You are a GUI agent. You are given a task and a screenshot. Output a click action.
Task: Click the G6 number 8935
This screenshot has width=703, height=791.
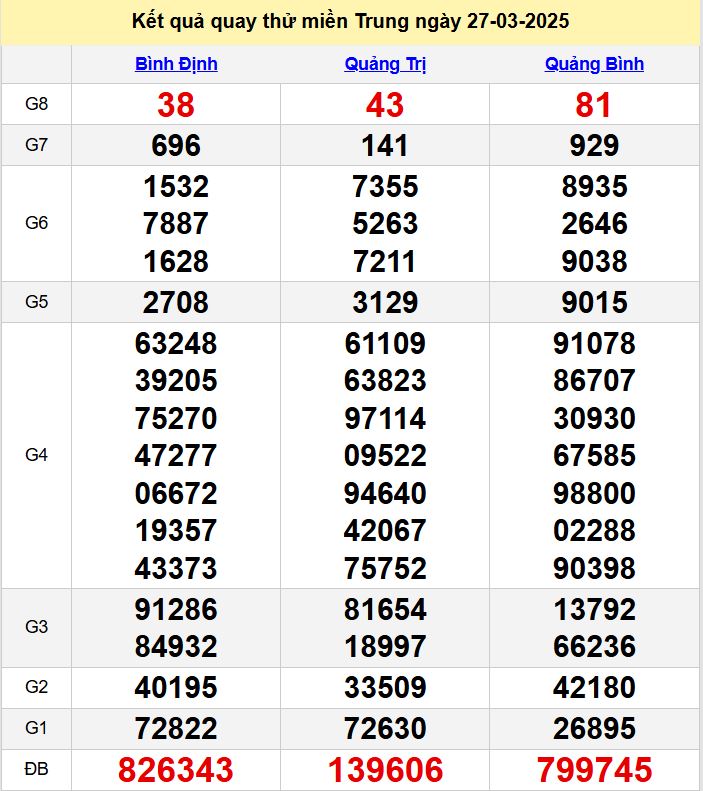coord(595,187)
